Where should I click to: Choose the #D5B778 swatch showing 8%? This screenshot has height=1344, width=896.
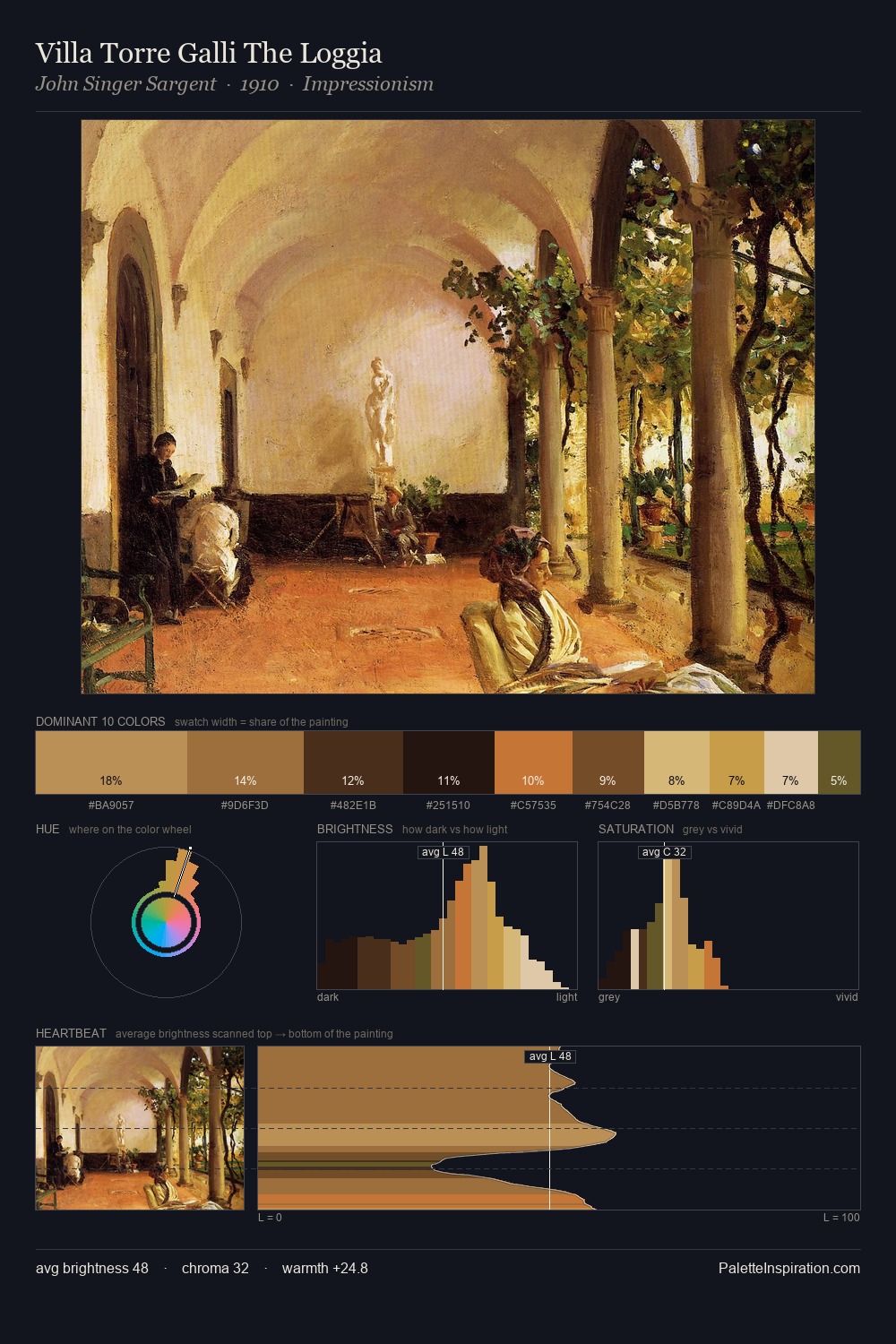coord(676,762)
